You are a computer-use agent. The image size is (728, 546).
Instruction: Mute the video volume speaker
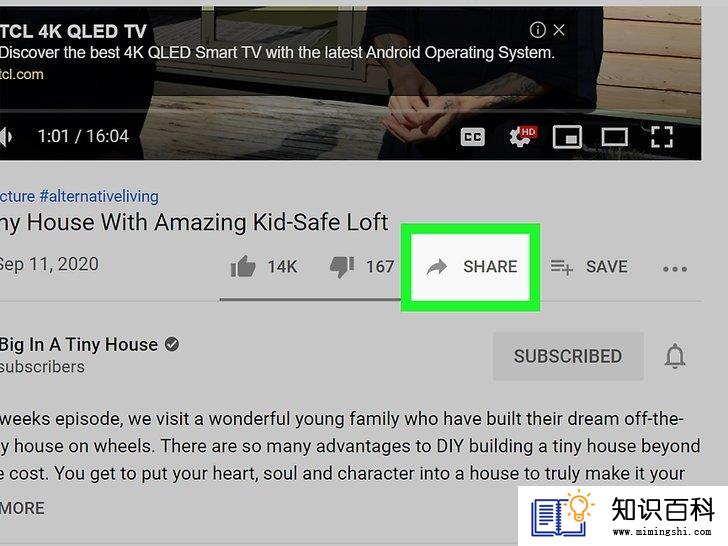pos(6,136)
